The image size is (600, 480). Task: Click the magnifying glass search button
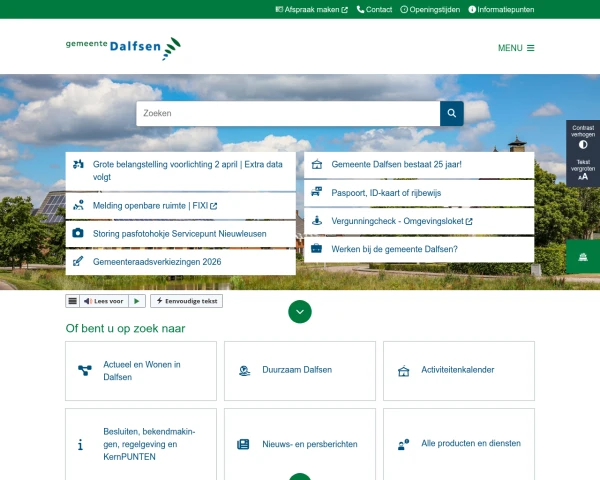[452, 113]
